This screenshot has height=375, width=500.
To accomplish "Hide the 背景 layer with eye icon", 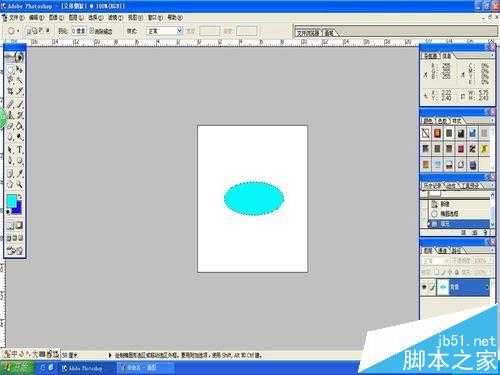I will [424, 287].
